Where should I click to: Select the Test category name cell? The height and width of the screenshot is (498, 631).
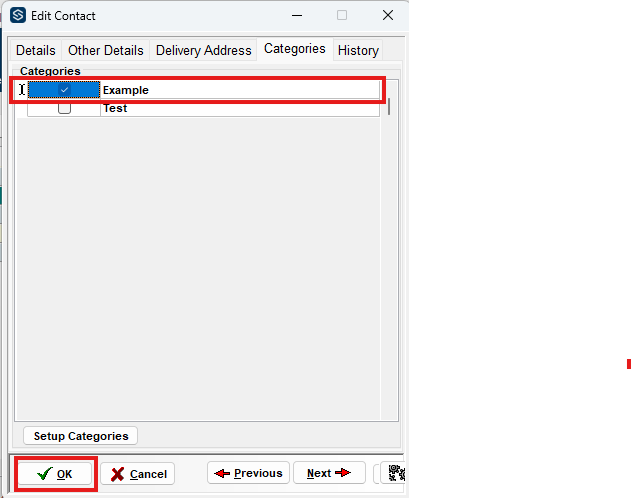tap(240, 108)
